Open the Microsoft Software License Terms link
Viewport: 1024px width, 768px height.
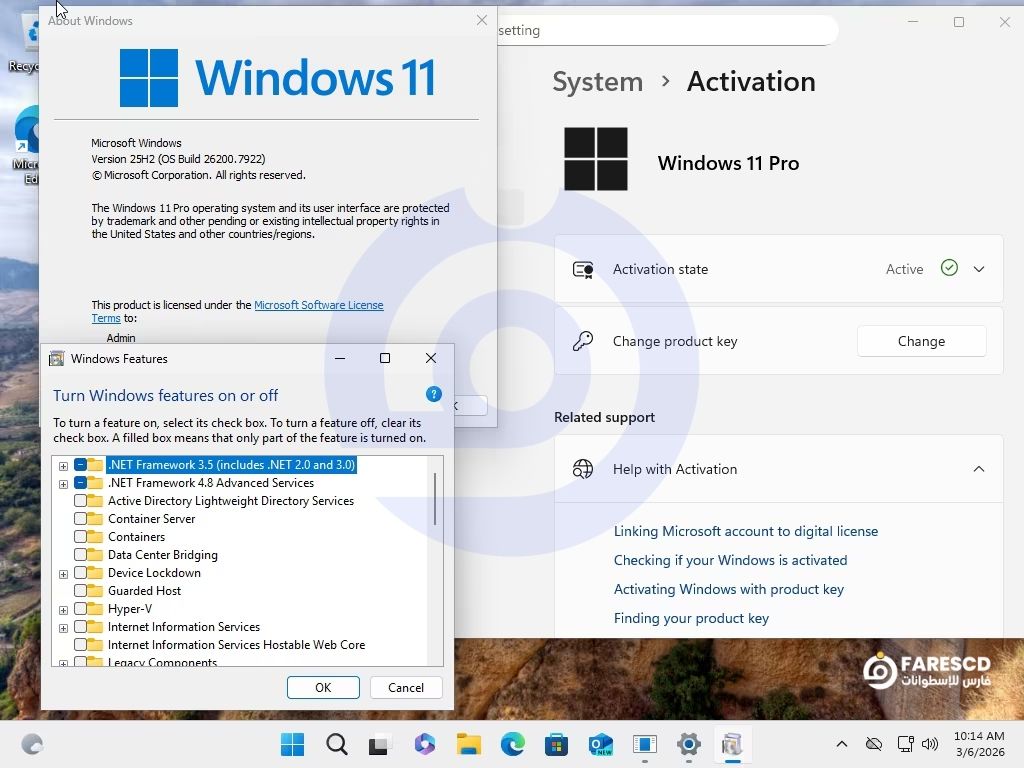point(318,305)
